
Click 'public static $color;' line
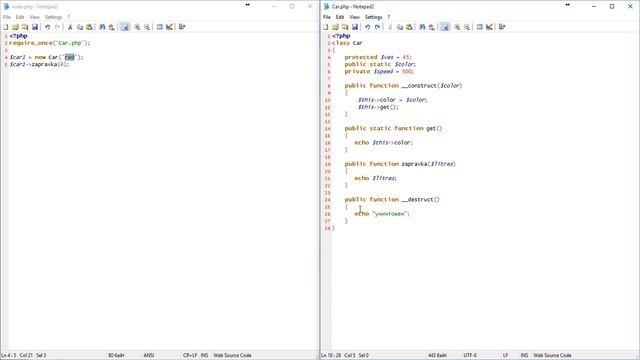[380, 64]
